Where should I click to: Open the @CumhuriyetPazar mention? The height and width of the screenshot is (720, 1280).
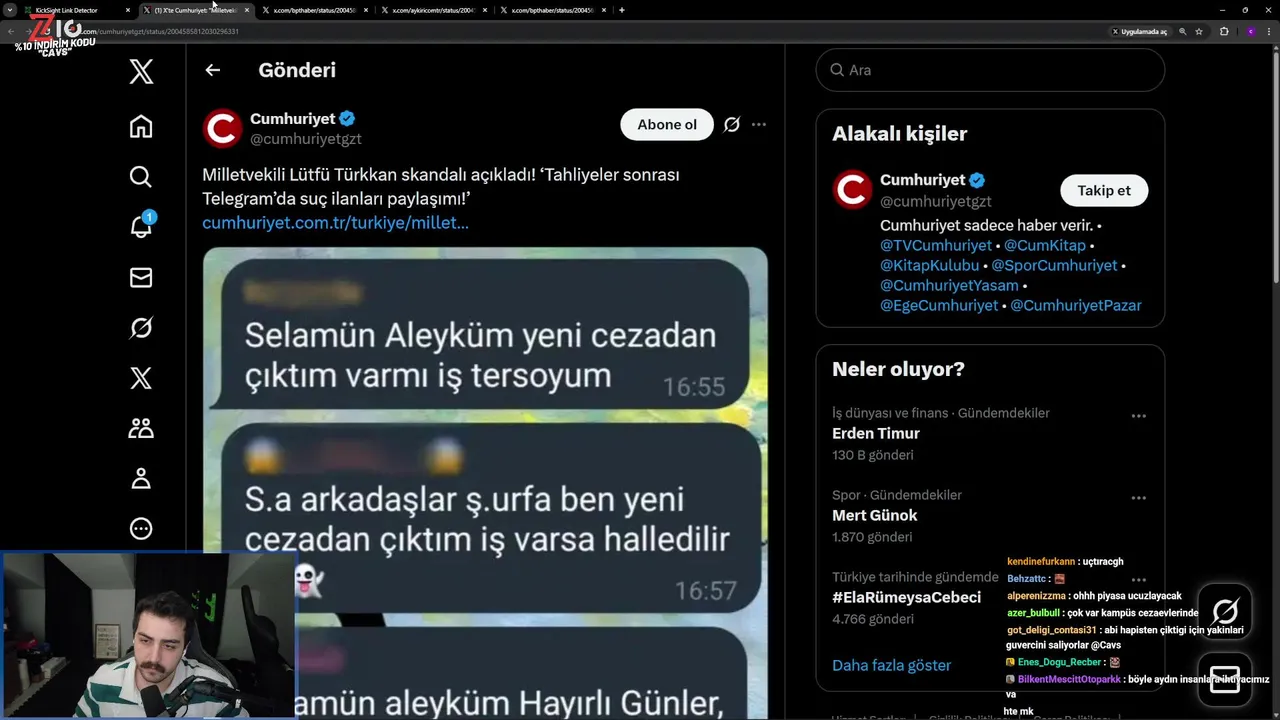1076,305
